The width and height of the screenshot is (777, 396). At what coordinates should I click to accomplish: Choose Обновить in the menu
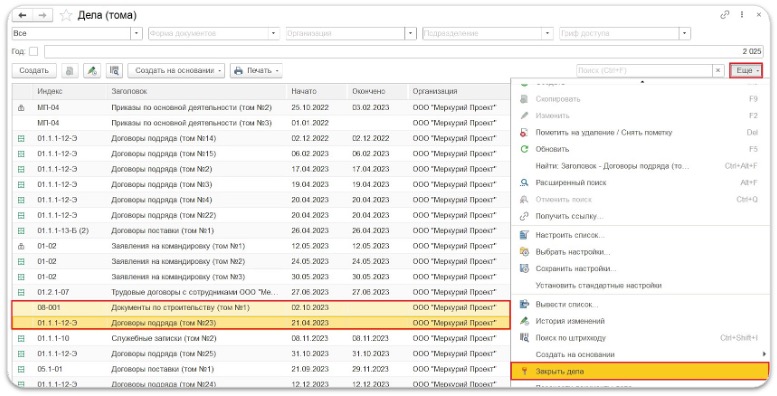coord(639,149)
